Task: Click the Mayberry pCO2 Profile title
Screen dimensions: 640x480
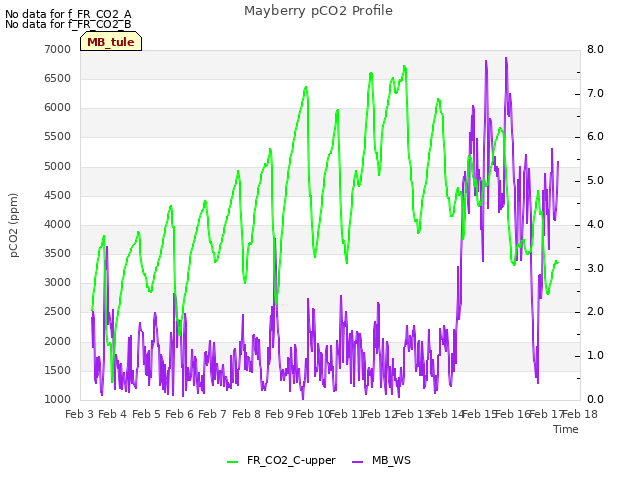Action: [x=318, y=11]
